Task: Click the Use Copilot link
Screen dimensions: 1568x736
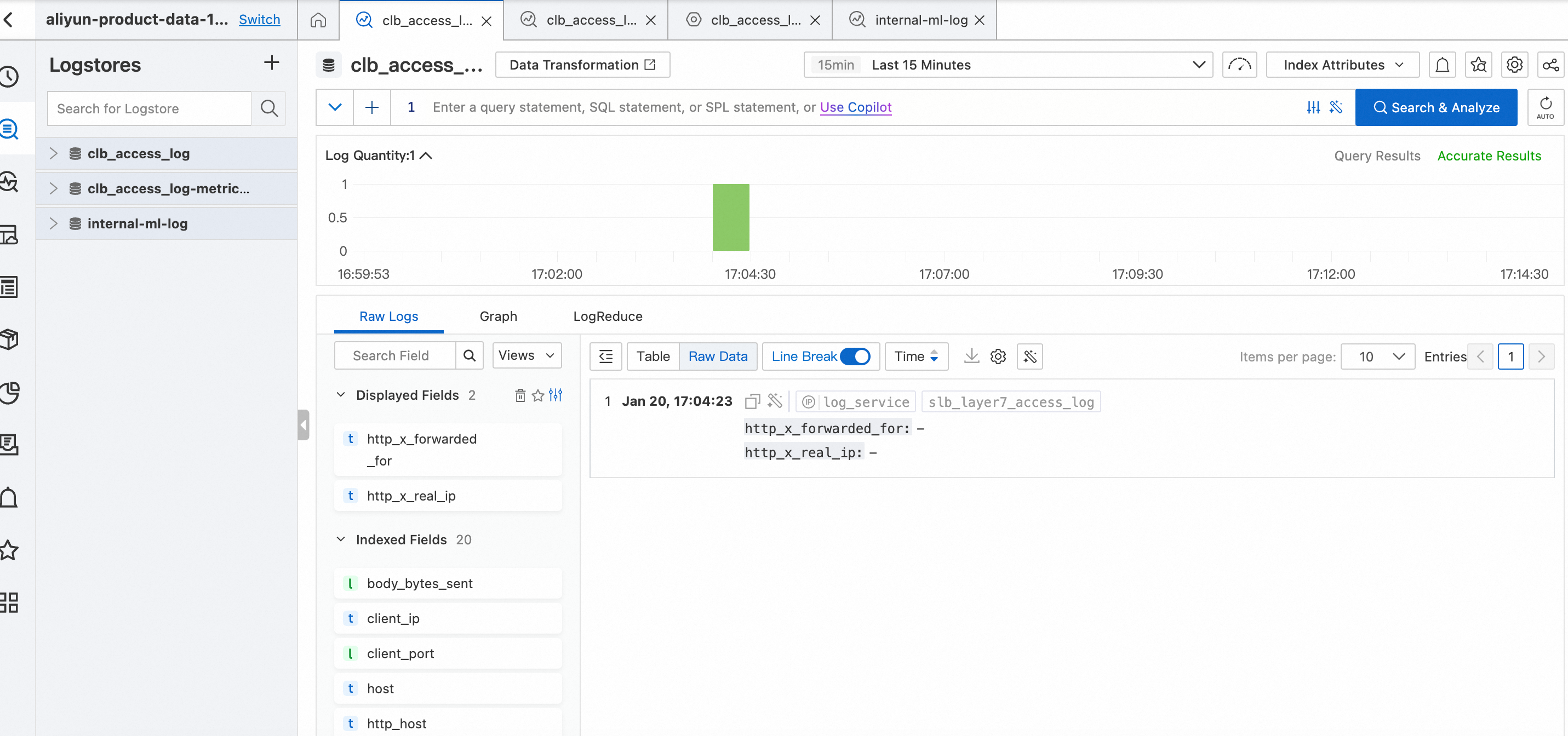Action: coord(856,107)
